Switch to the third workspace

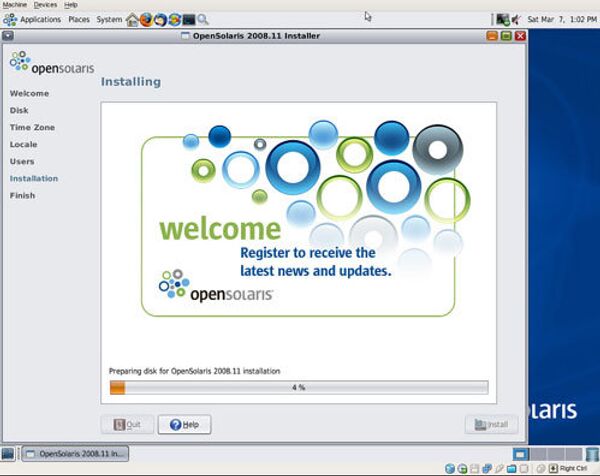point(556,455)
